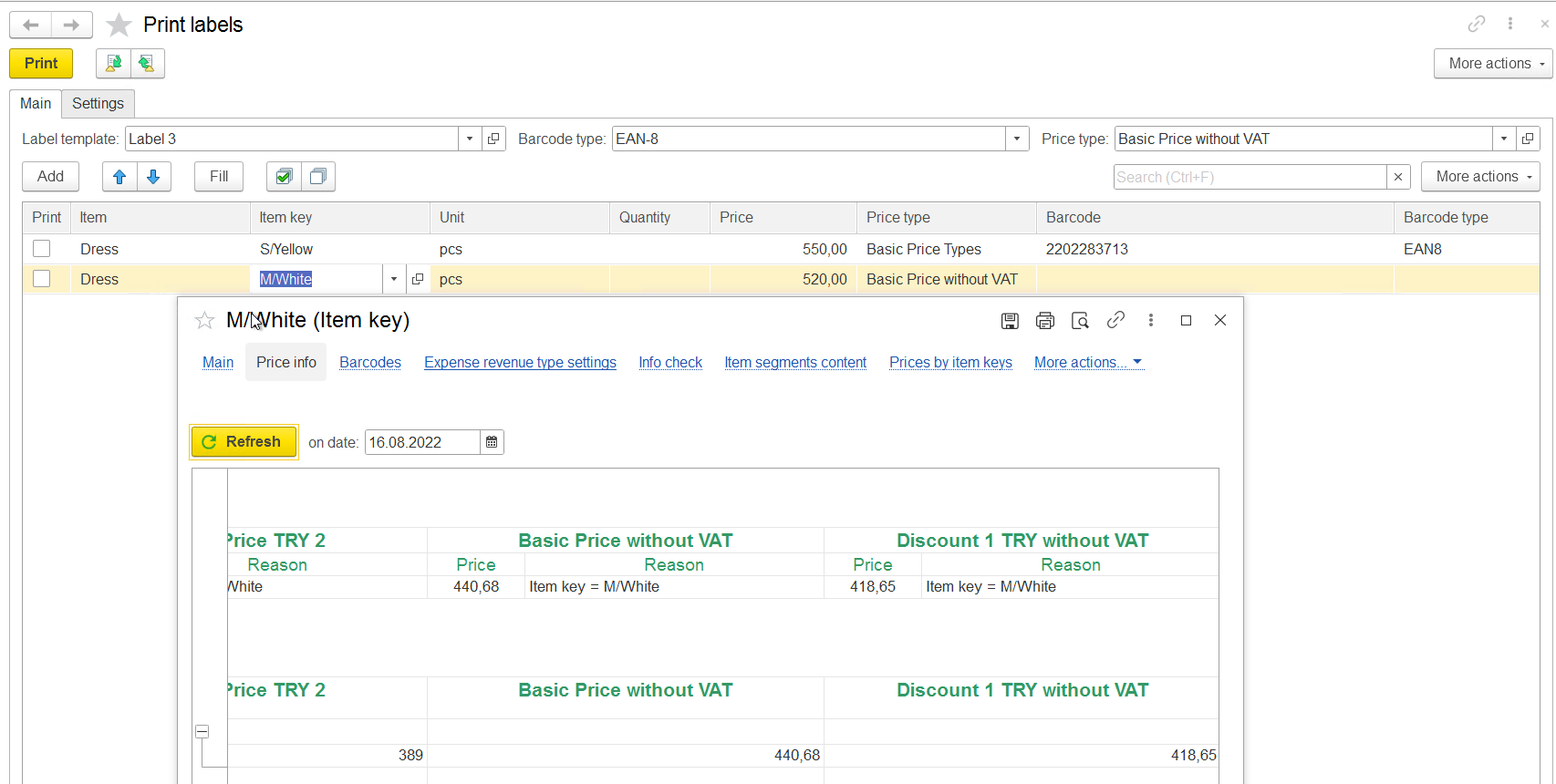The width and height of the screenshot is (1556, 784).
Task: Click the Add button
Action: (50, 177)
